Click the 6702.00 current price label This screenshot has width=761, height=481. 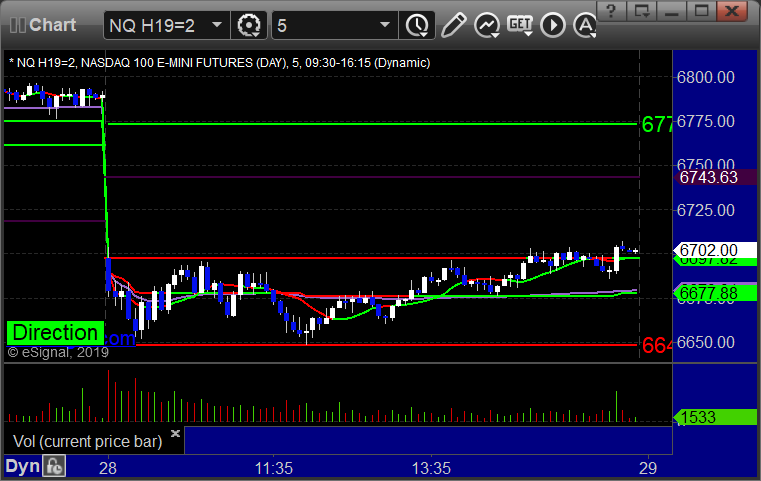pos(715,250)
